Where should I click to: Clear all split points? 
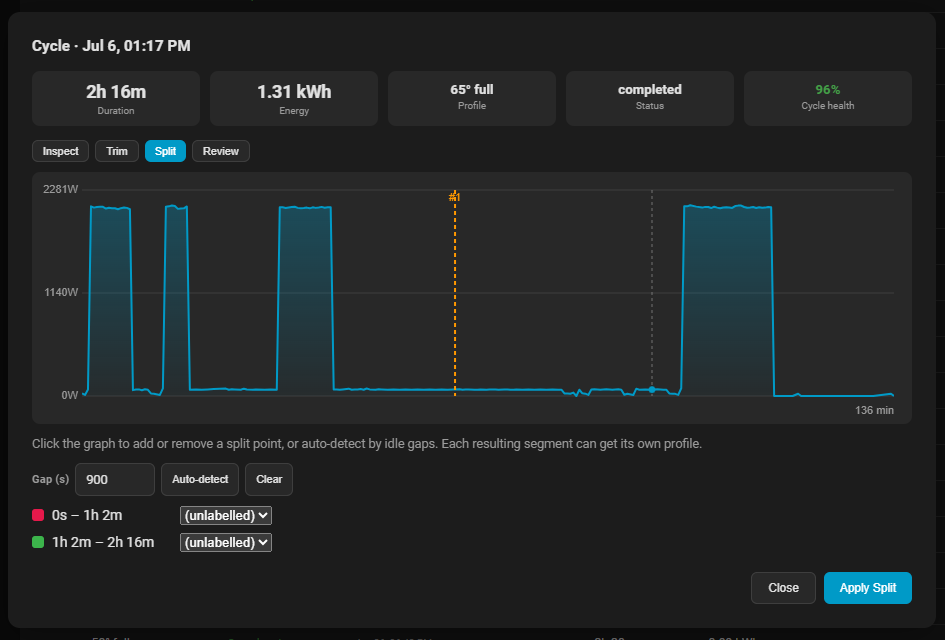click(269, 480)
